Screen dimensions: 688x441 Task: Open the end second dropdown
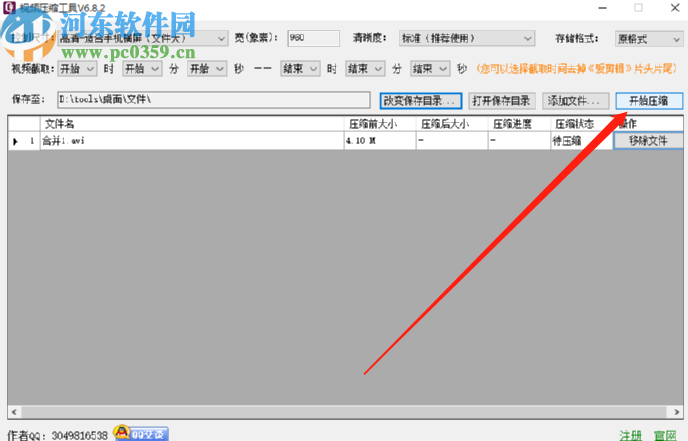(x=430, y=69)
